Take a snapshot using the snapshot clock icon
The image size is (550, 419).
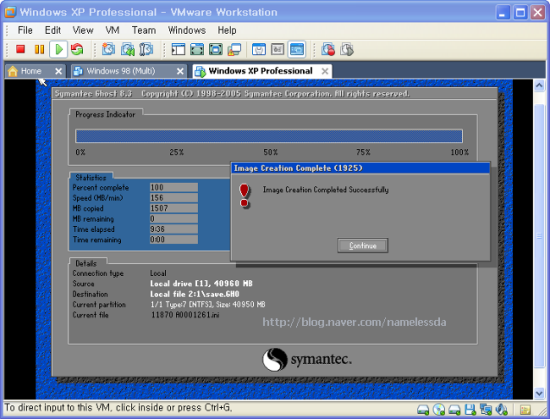point(108,49)
